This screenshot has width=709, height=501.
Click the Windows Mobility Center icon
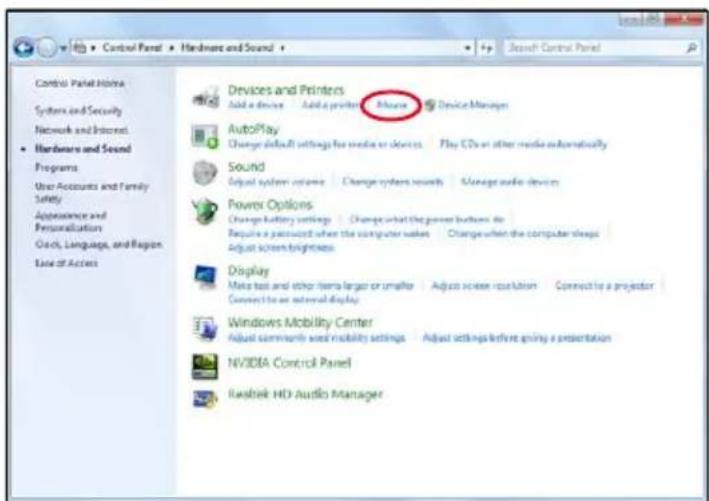coord(205,328)
